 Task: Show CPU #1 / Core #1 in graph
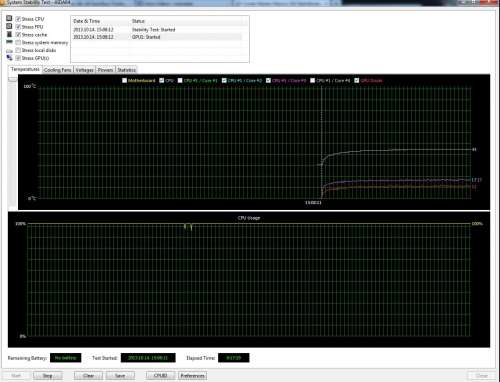pyautogui.click(x=180, y=80)
